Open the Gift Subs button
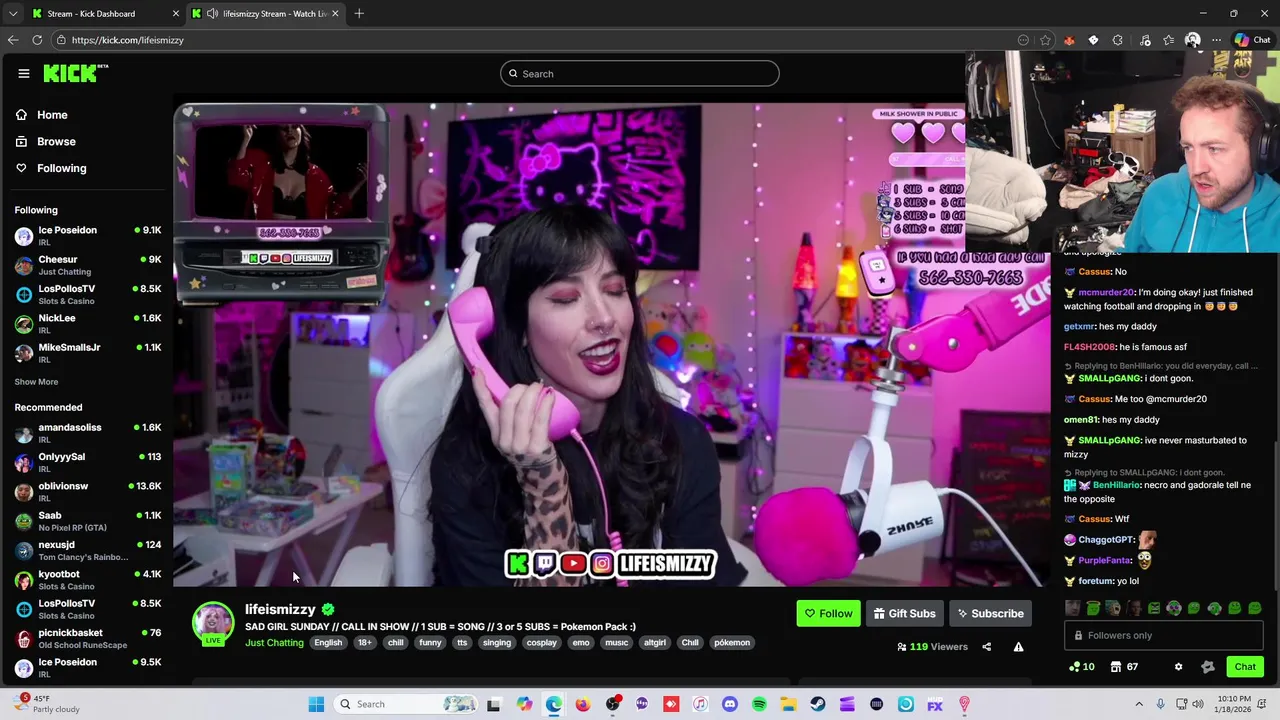 coord(904,613)
